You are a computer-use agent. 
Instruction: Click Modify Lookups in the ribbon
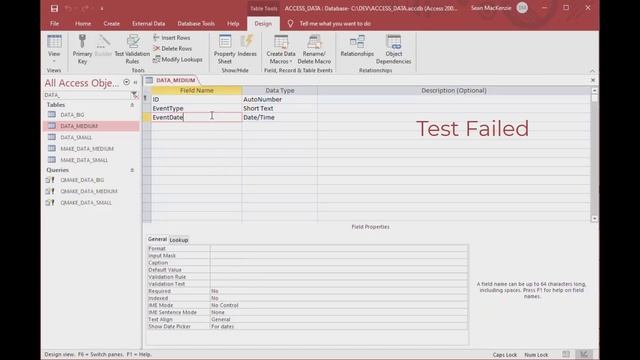178,60
